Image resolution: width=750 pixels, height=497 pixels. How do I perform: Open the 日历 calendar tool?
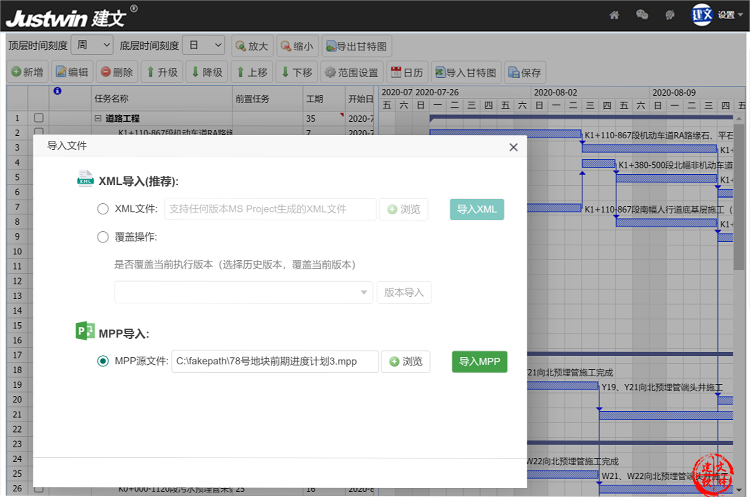coord(407,72)
